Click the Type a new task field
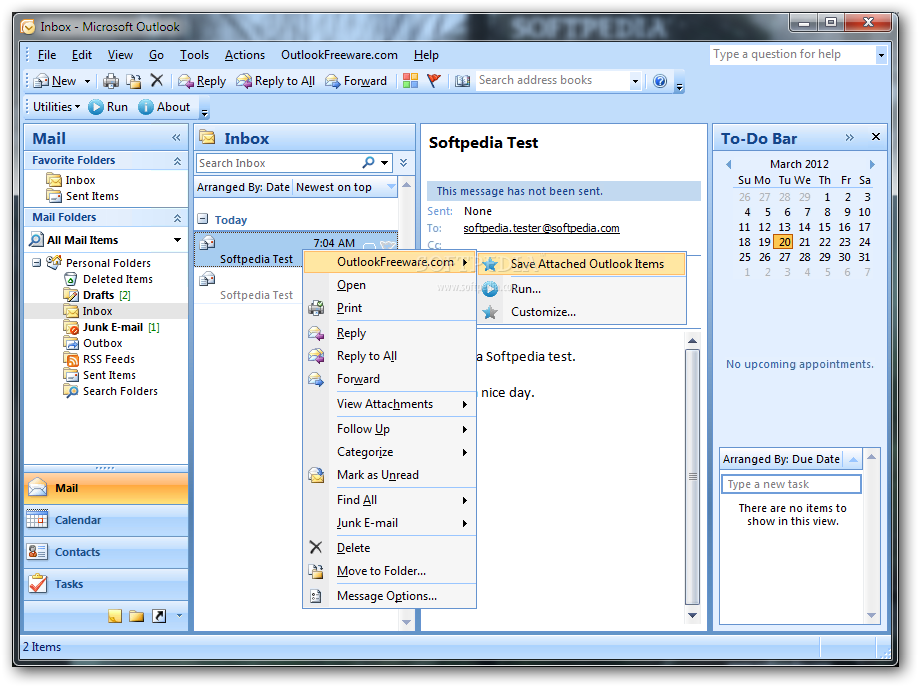The height and width of the screenshot is (687, 919). coord(791,484)
